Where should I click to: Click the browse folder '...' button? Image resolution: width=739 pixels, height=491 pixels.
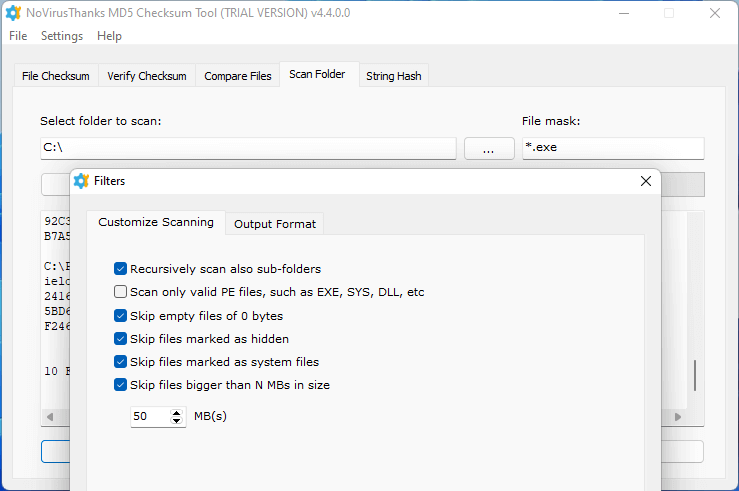click(489, 149)
